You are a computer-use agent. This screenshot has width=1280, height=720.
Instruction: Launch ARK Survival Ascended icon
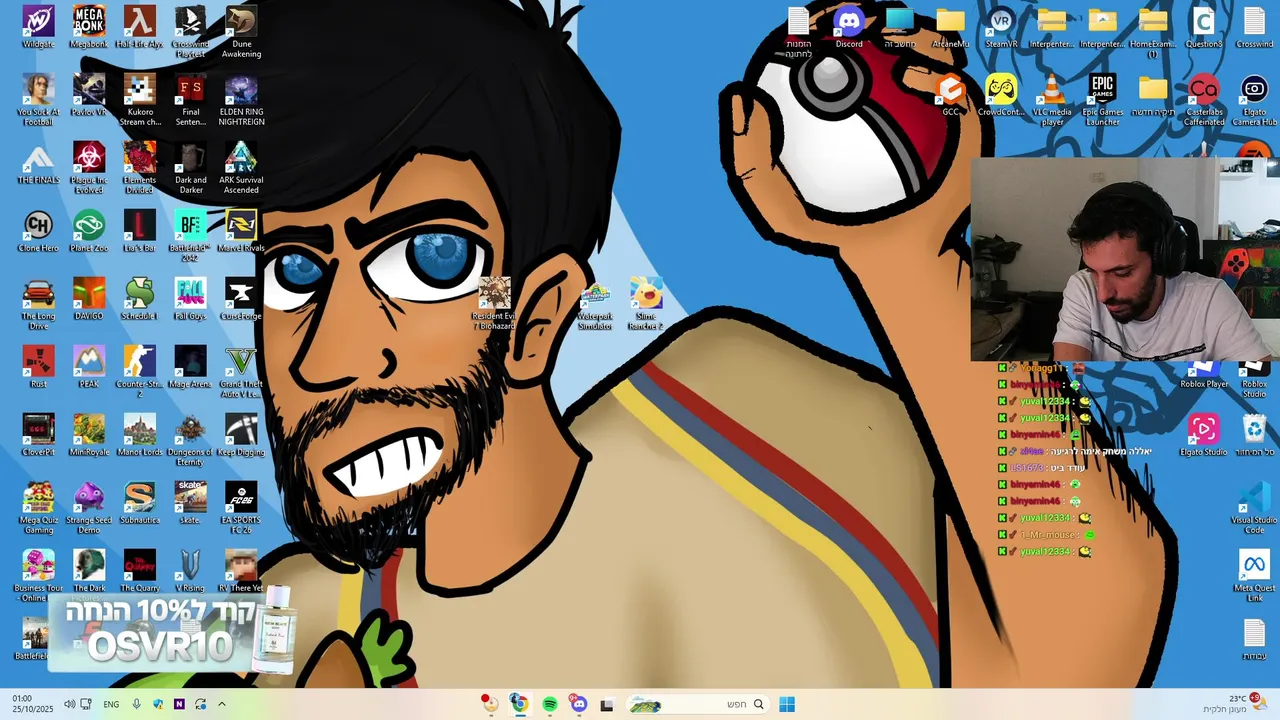pyautogui.click(x=241, y=168)
